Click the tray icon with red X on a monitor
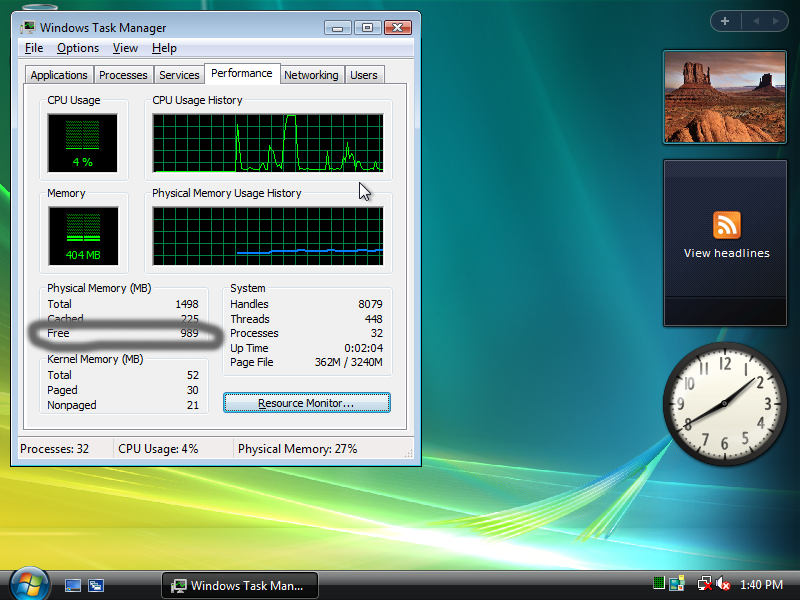The image size is (800, 600). pos(705,584)
